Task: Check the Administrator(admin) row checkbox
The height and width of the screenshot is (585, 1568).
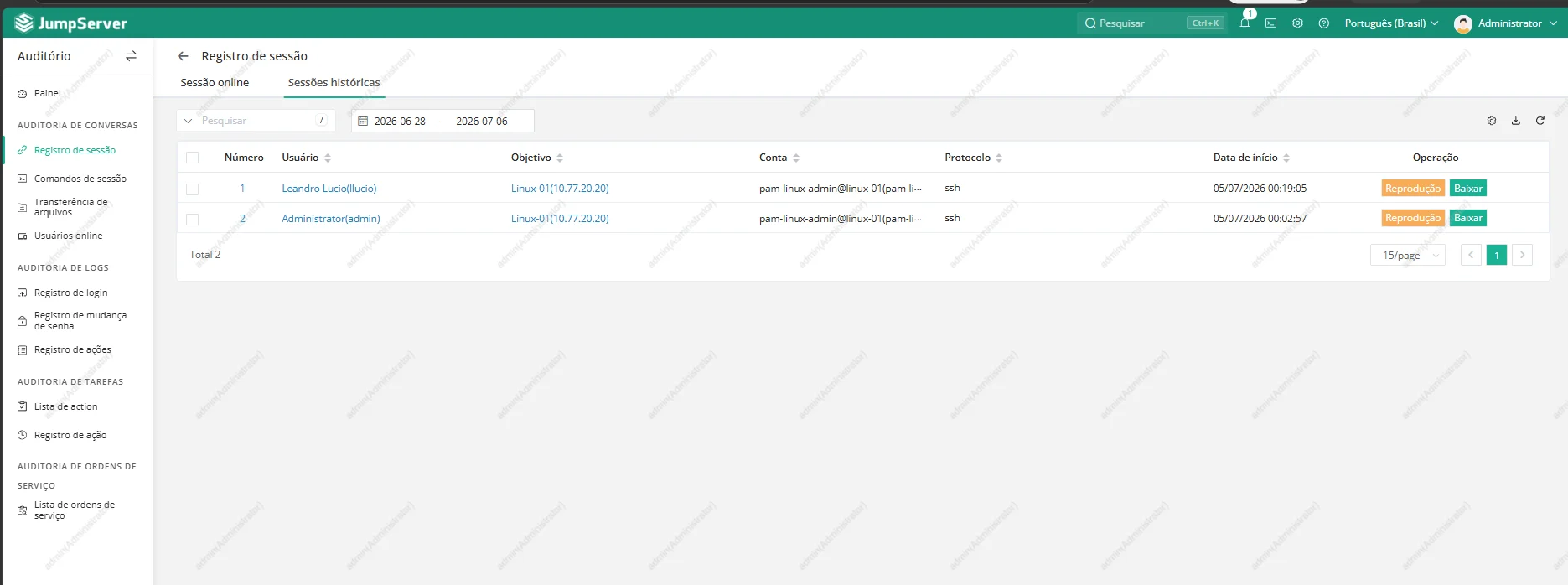Action: (x=193, y=219)
